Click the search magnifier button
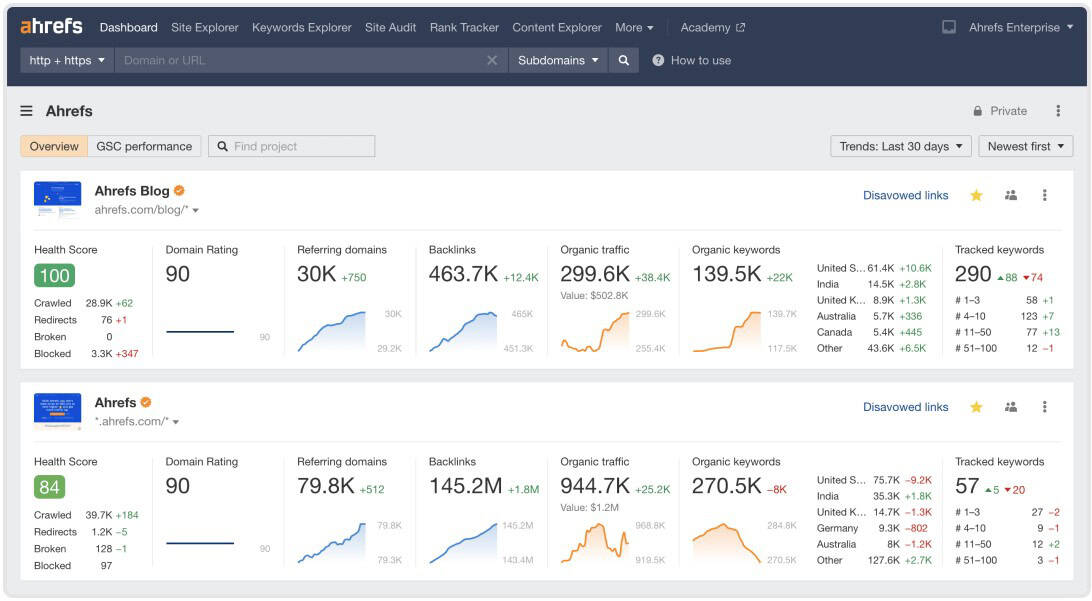 click(x=624, y=60)
